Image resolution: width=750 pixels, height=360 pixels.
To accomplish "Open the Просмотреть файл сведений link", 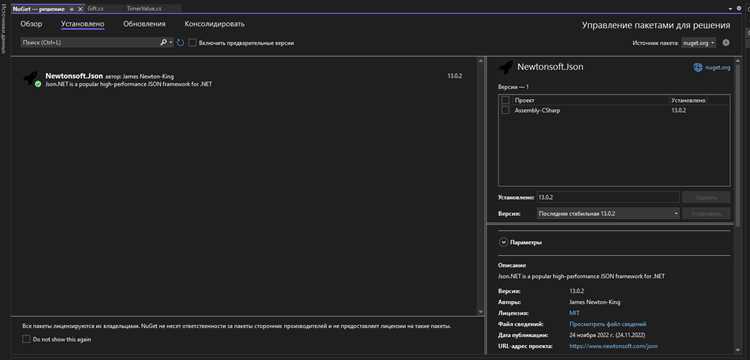I will 608,324.
